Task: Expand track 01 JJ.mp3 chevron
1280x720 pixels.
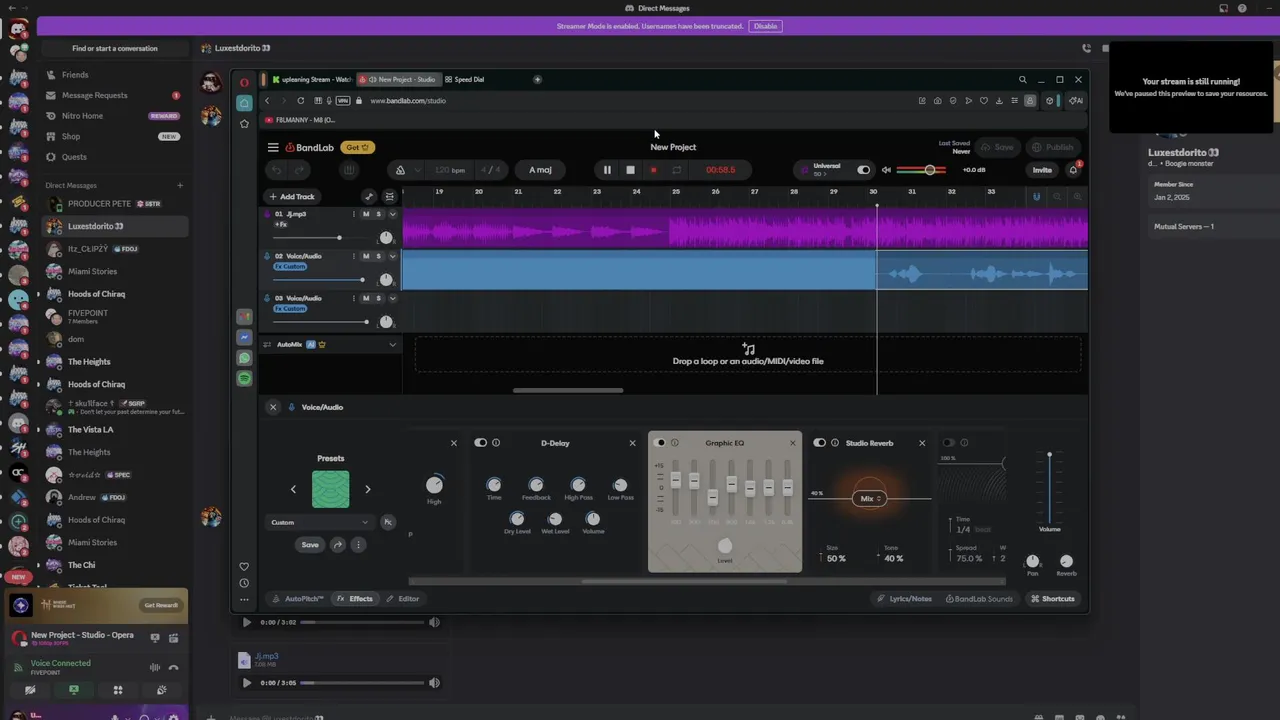Action: [x=392, y=214]
